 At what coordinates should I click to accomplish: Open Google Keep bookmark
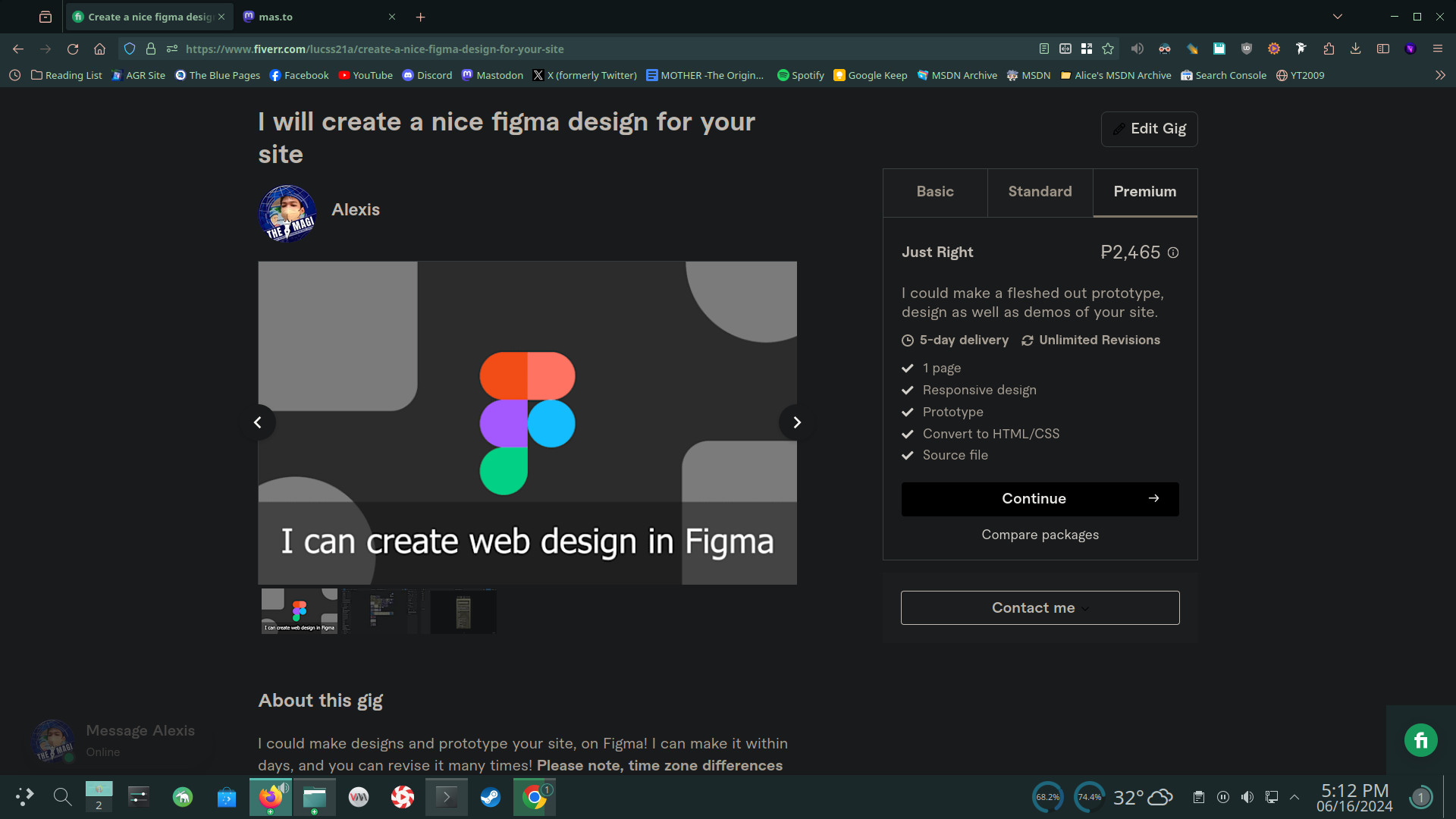click(871, 75)
